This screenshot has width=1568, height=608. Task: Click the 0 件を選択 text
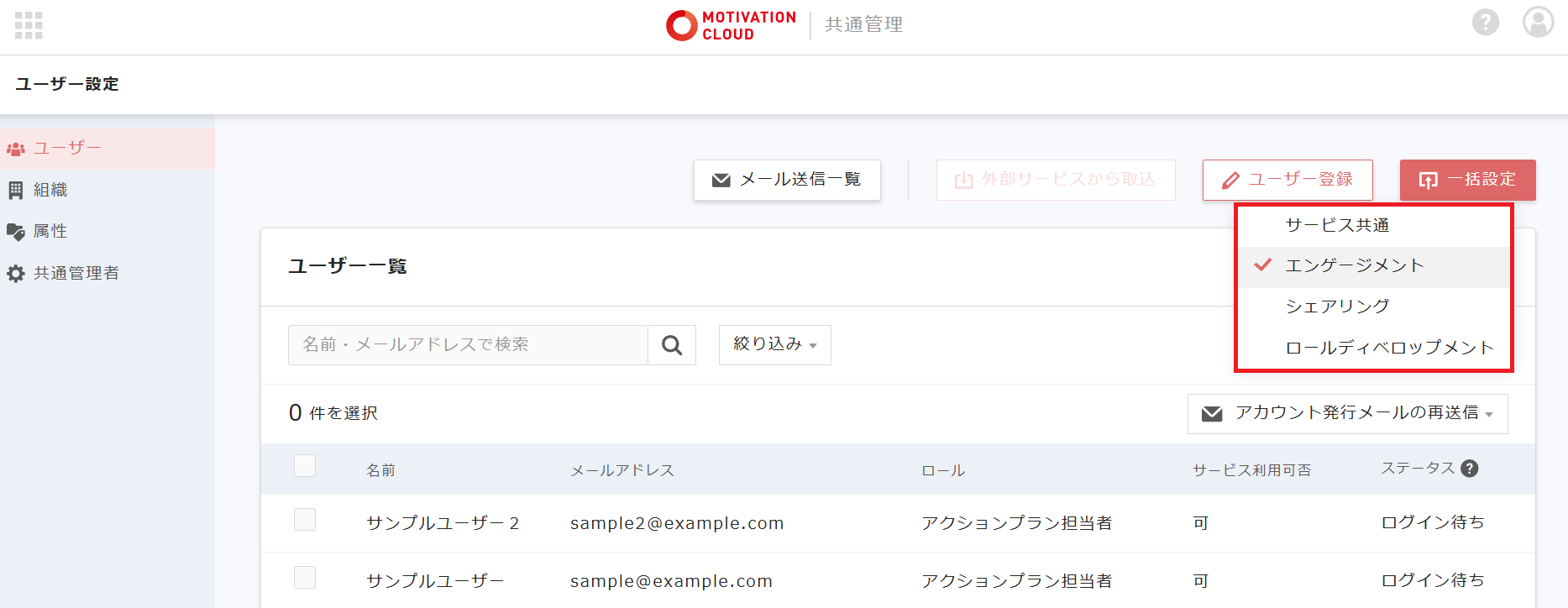tap(333, 413)
